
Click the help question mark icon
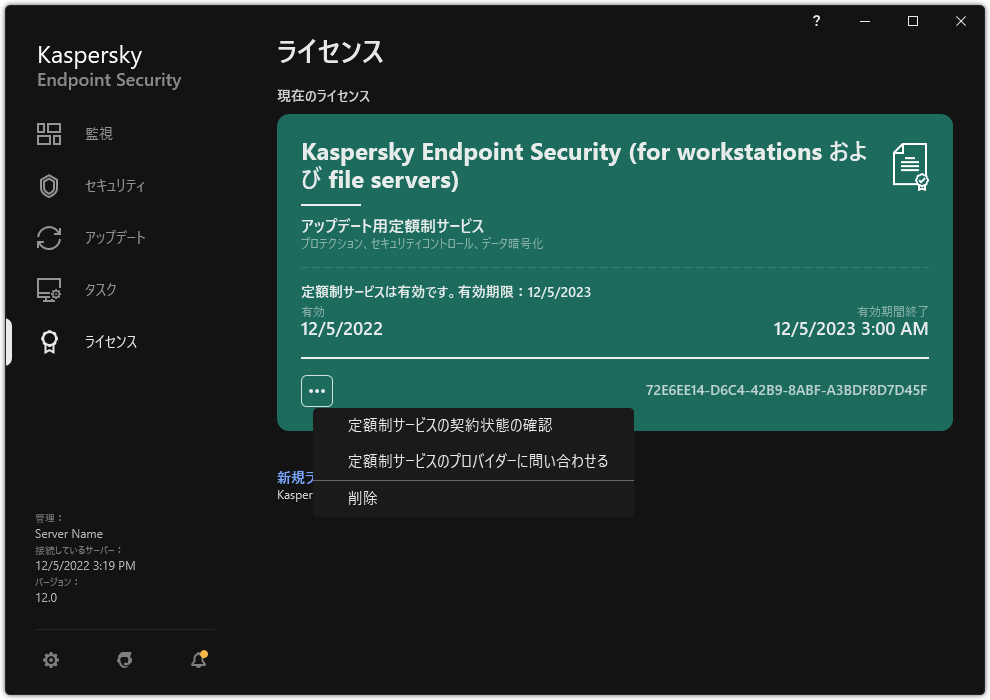pos(816,20)
